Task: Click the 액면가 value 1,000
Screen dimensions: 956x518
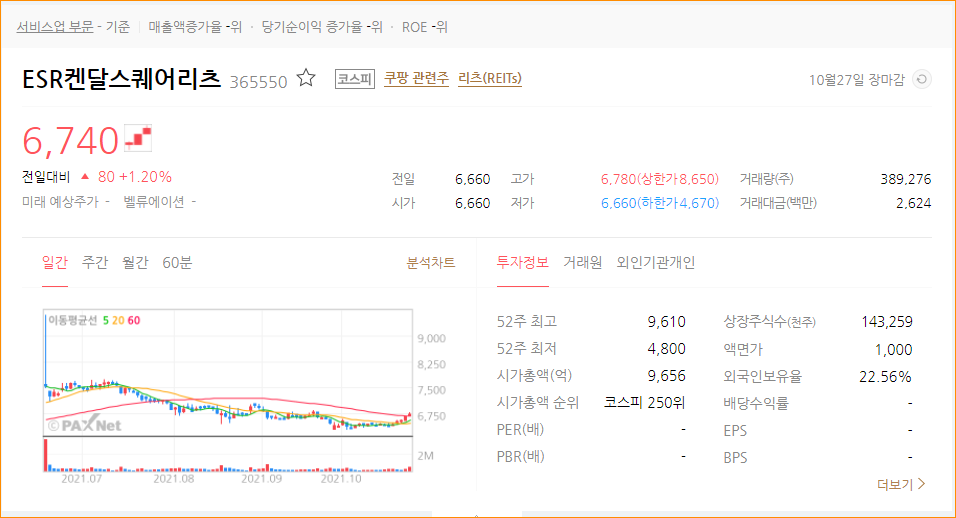Action: click(893, 349)
